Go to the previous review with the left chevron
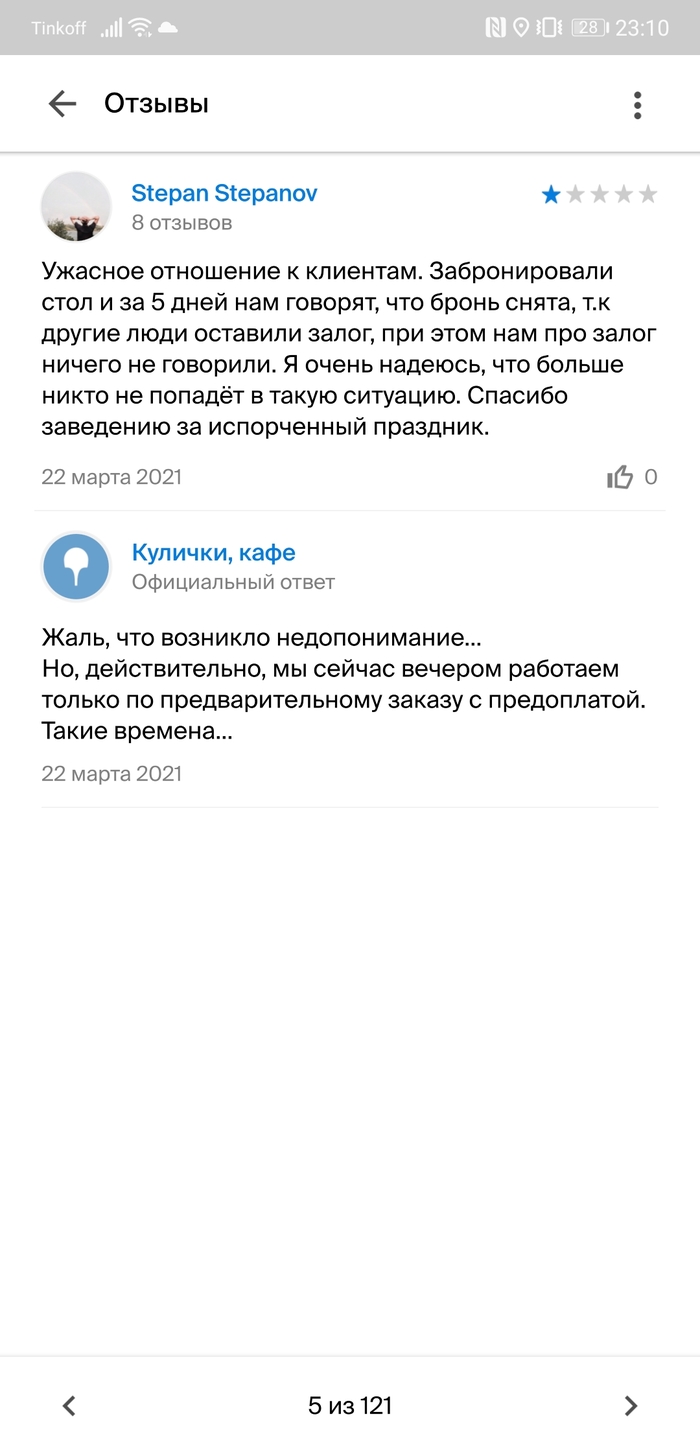Viewport: 700px width, 1454px height. click(69, 1405)
